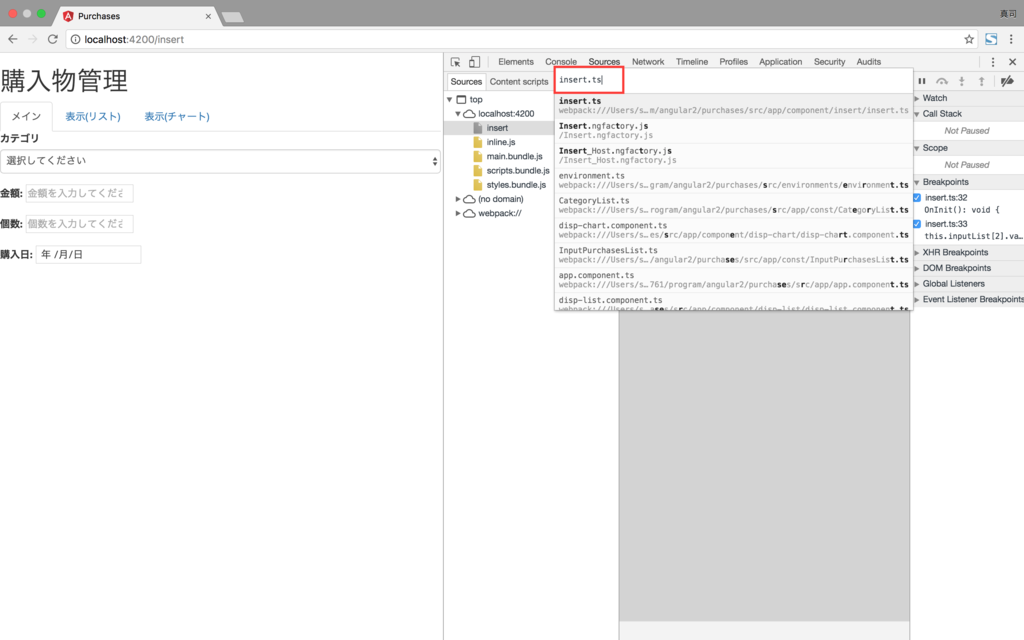
Task: Open the 表示(チャート) page tab
Action: point(177,117)
